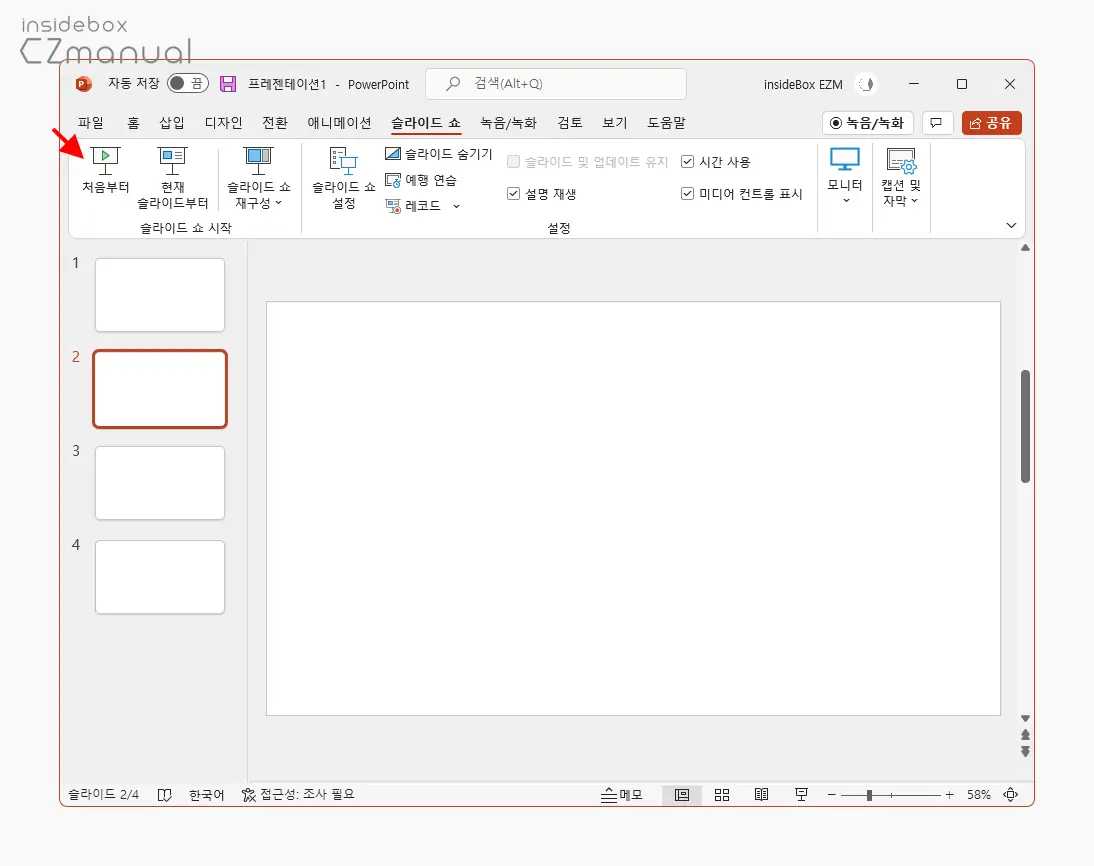Viewport: 1094px width, 866px height.
Task: Click scrollbar up arrow
Action: point(1025,248)
